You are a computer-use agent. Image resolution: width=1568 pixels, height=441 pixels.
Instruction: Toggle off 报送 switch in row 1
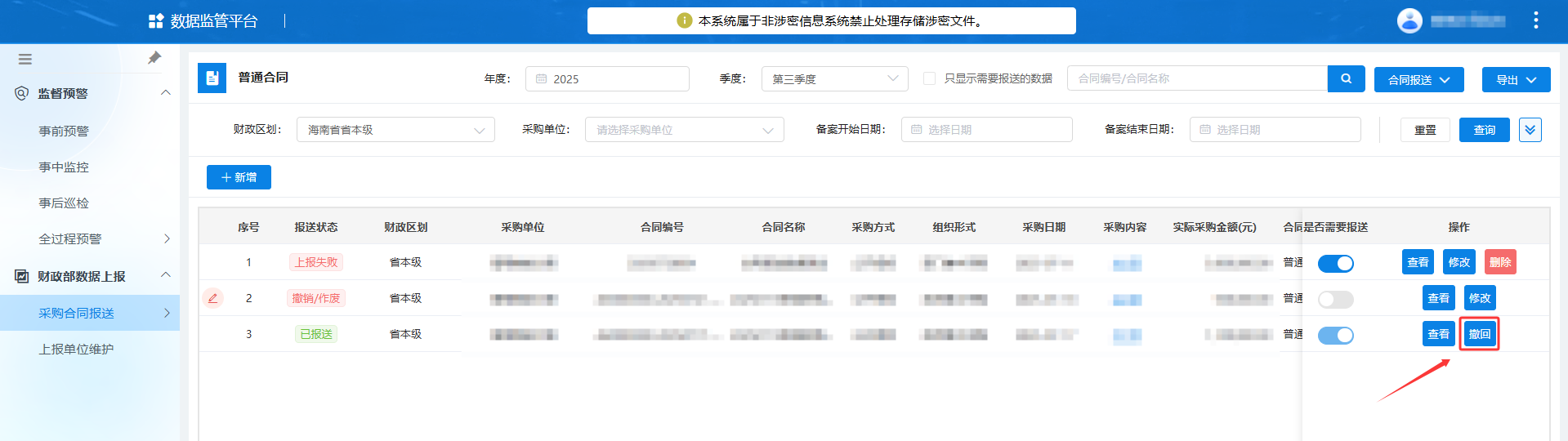1335,263
